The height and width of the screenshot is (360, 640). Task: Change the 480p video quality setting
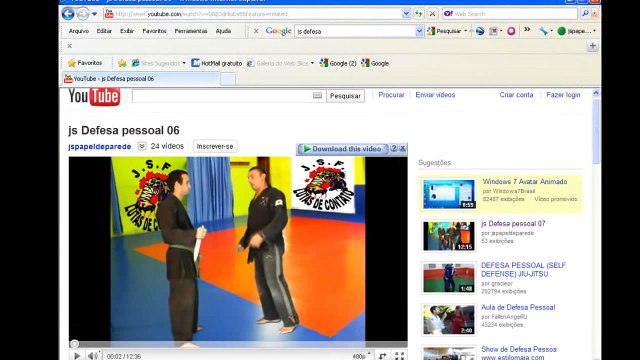(x=361, y=356)
